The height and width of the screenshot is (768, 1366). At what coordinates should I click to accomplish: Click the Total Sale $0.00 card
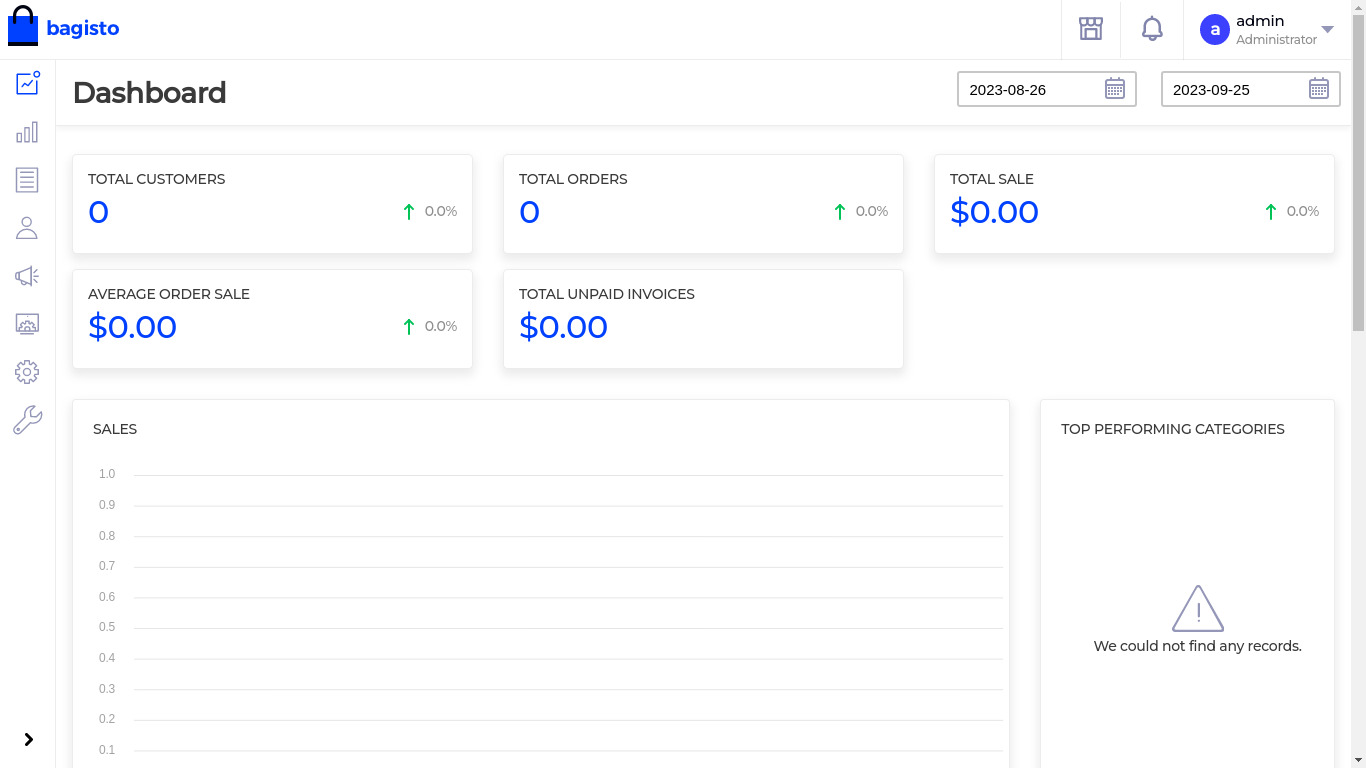coord(1133,203)
